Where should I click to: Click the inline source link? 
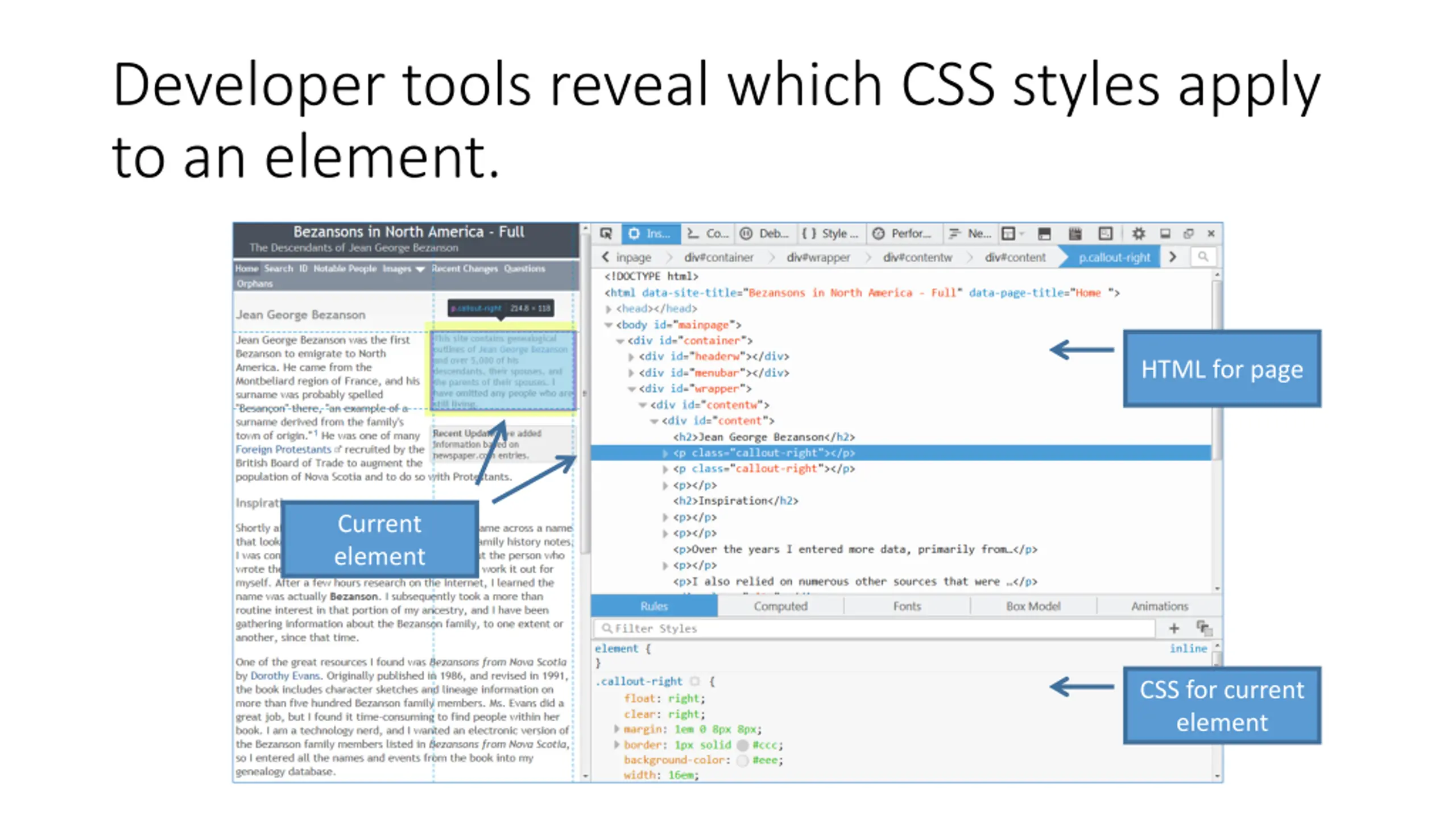coord(1188,648)
